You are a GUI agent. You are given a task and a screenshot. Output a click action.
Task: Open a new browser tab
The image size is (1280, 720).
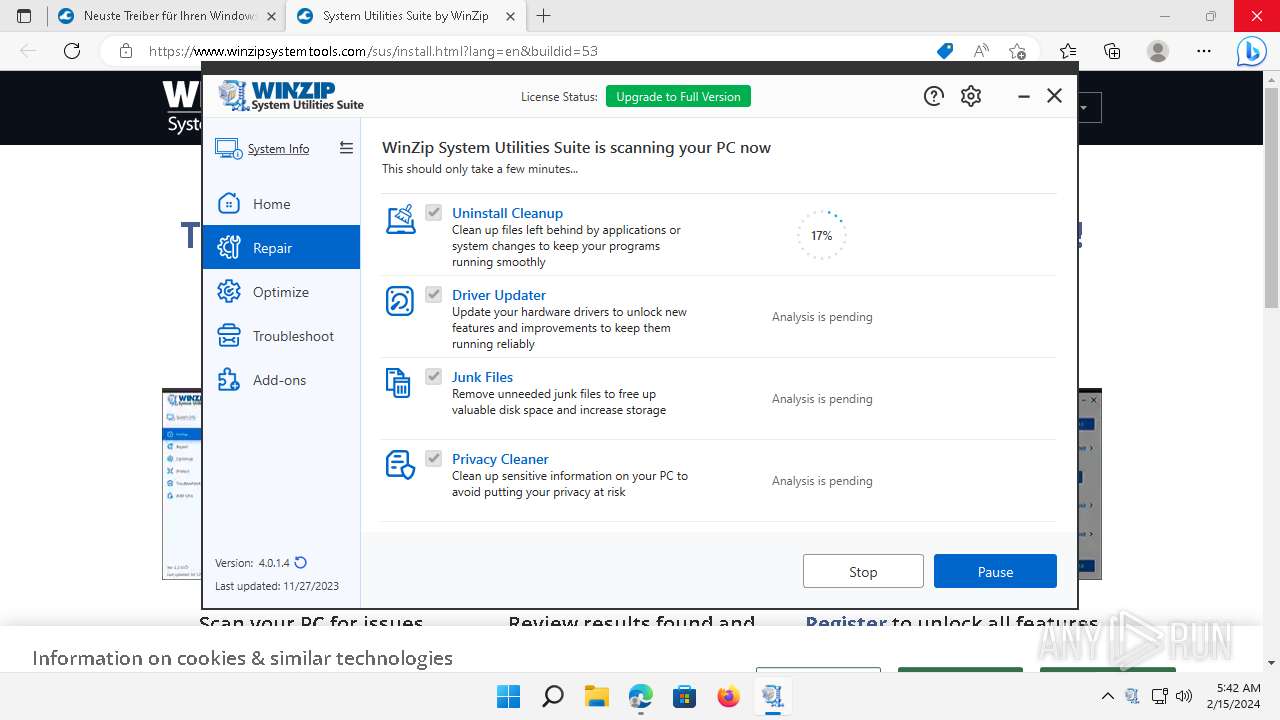coord(543,16)
